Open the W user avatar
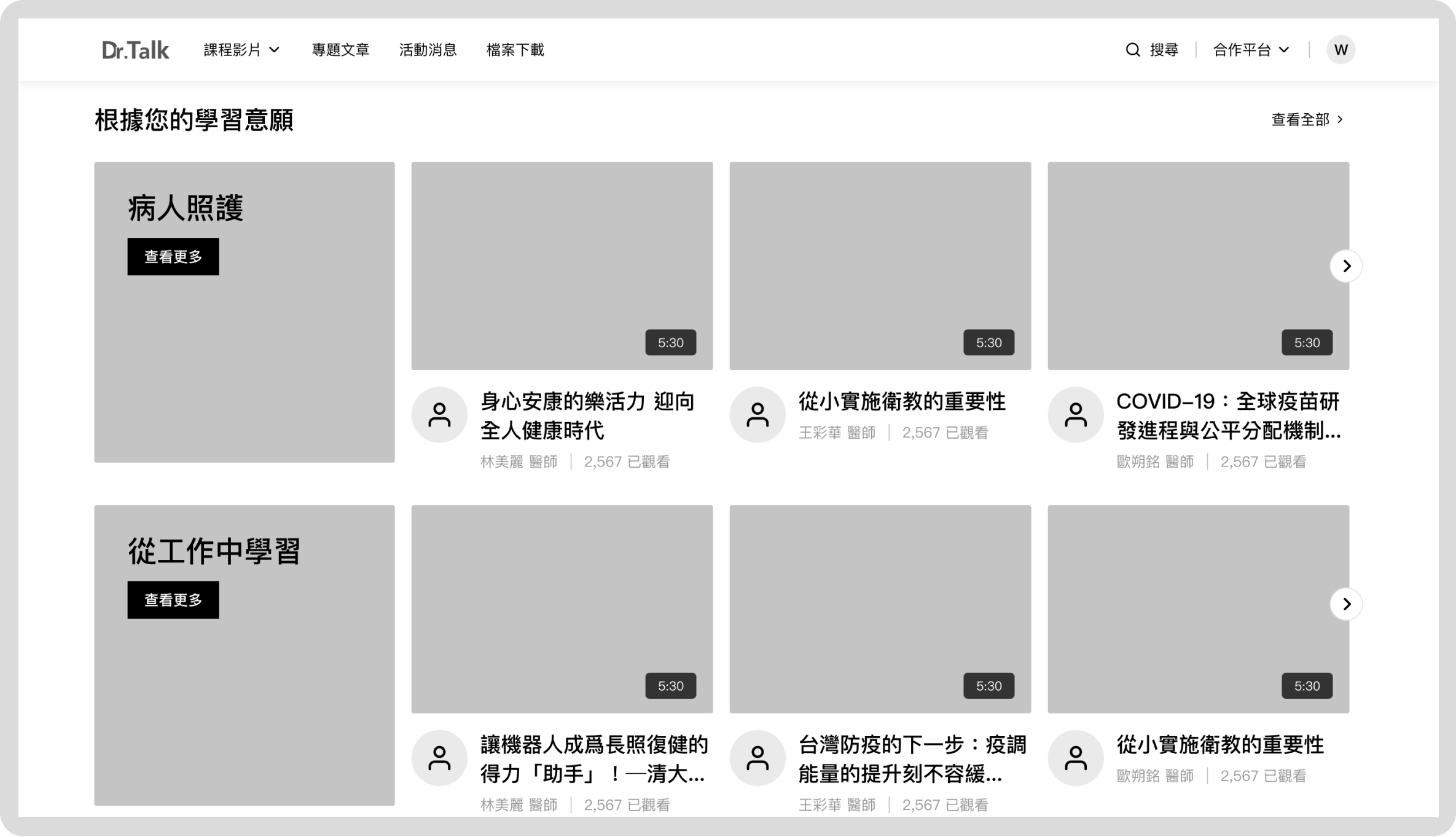 1340,50
